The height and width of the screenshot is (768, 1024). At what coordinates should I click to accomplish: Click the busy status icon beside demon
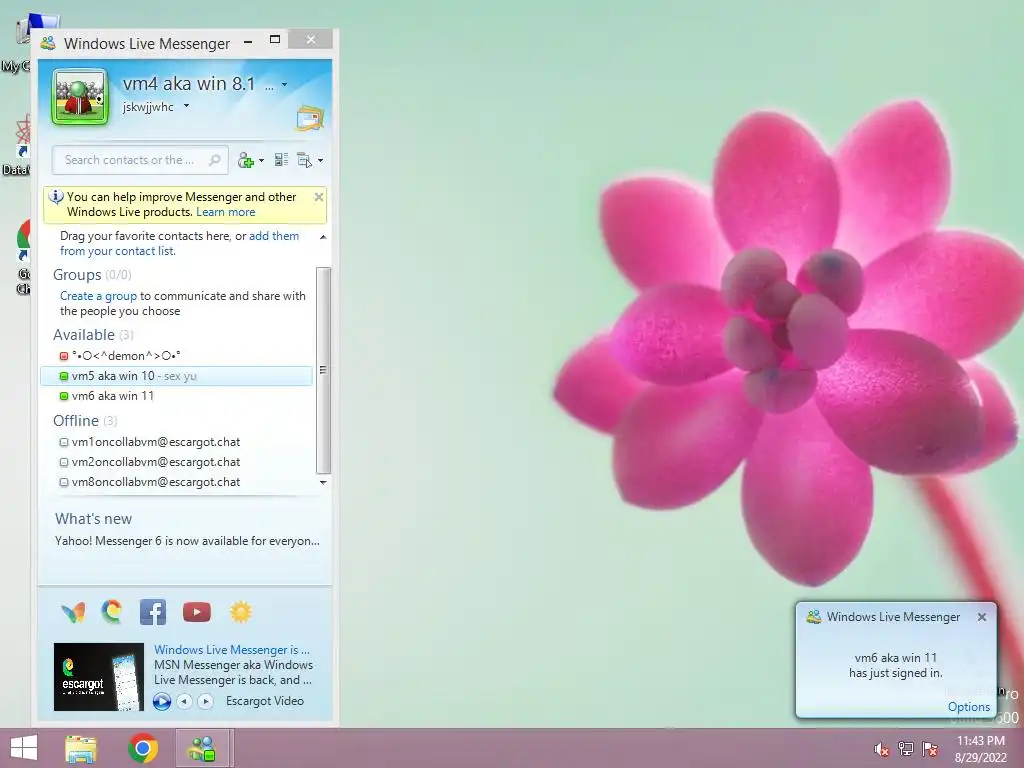coord(63,356)
